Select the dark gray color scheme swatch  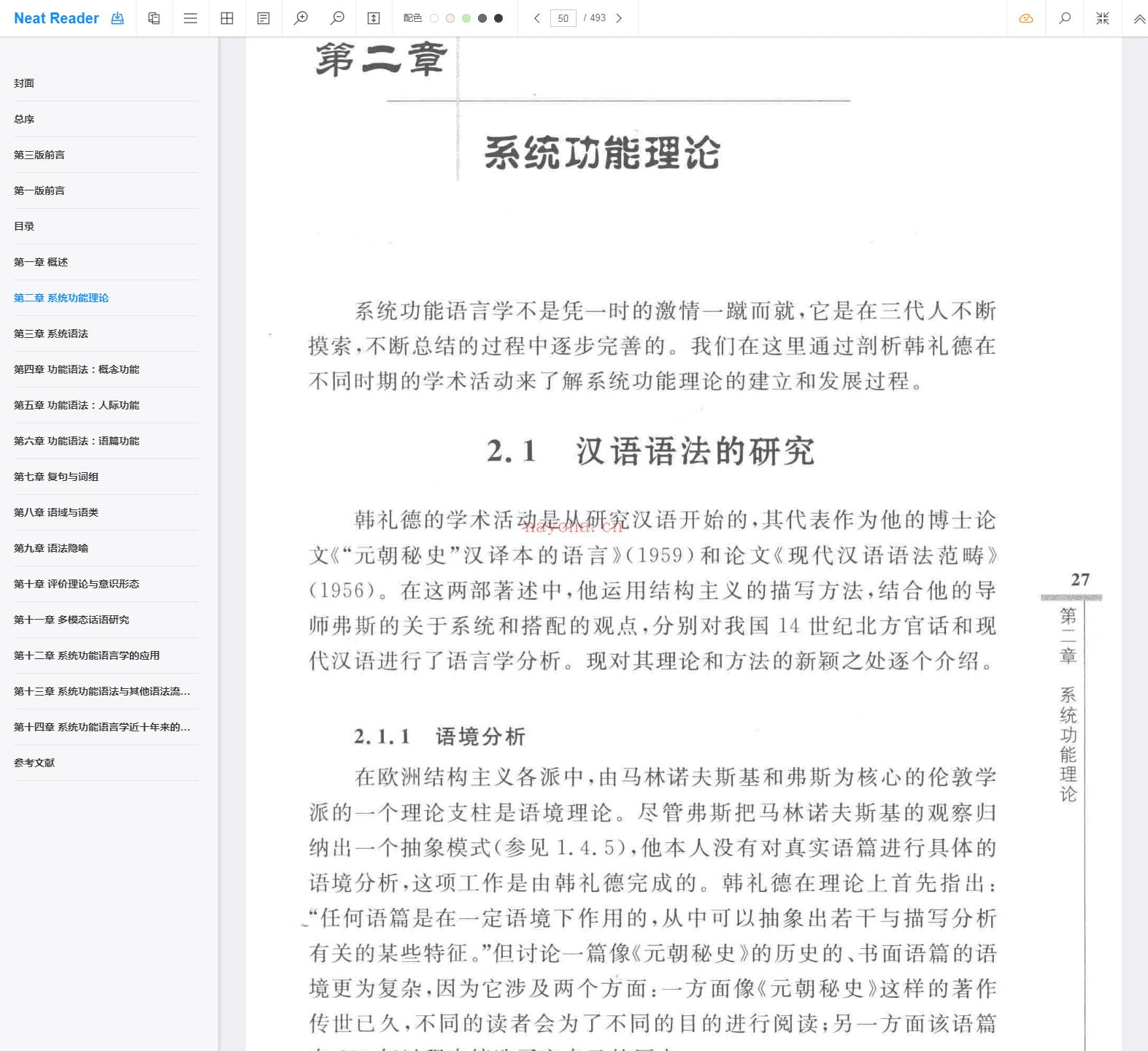coord(482,18)
